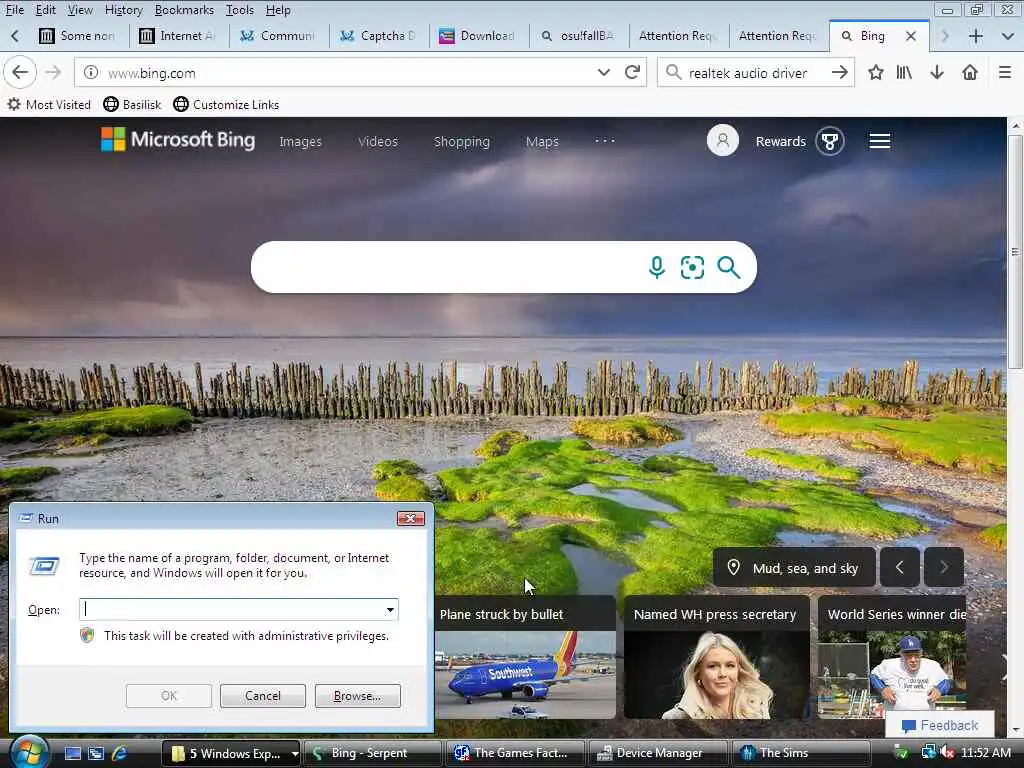Click the Bing account profile icon
The image size is (1024, 768).
722,141
